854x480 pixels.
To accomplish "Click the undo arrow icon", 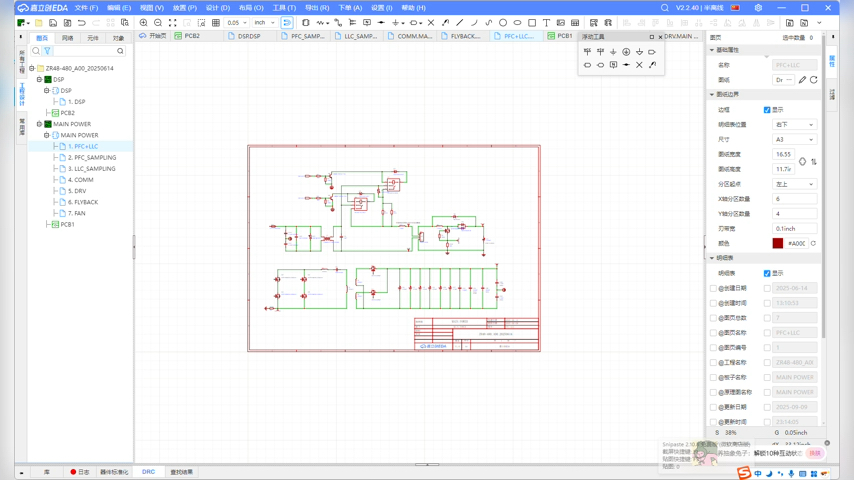I will pyautogui.click(x=82, y=23).
